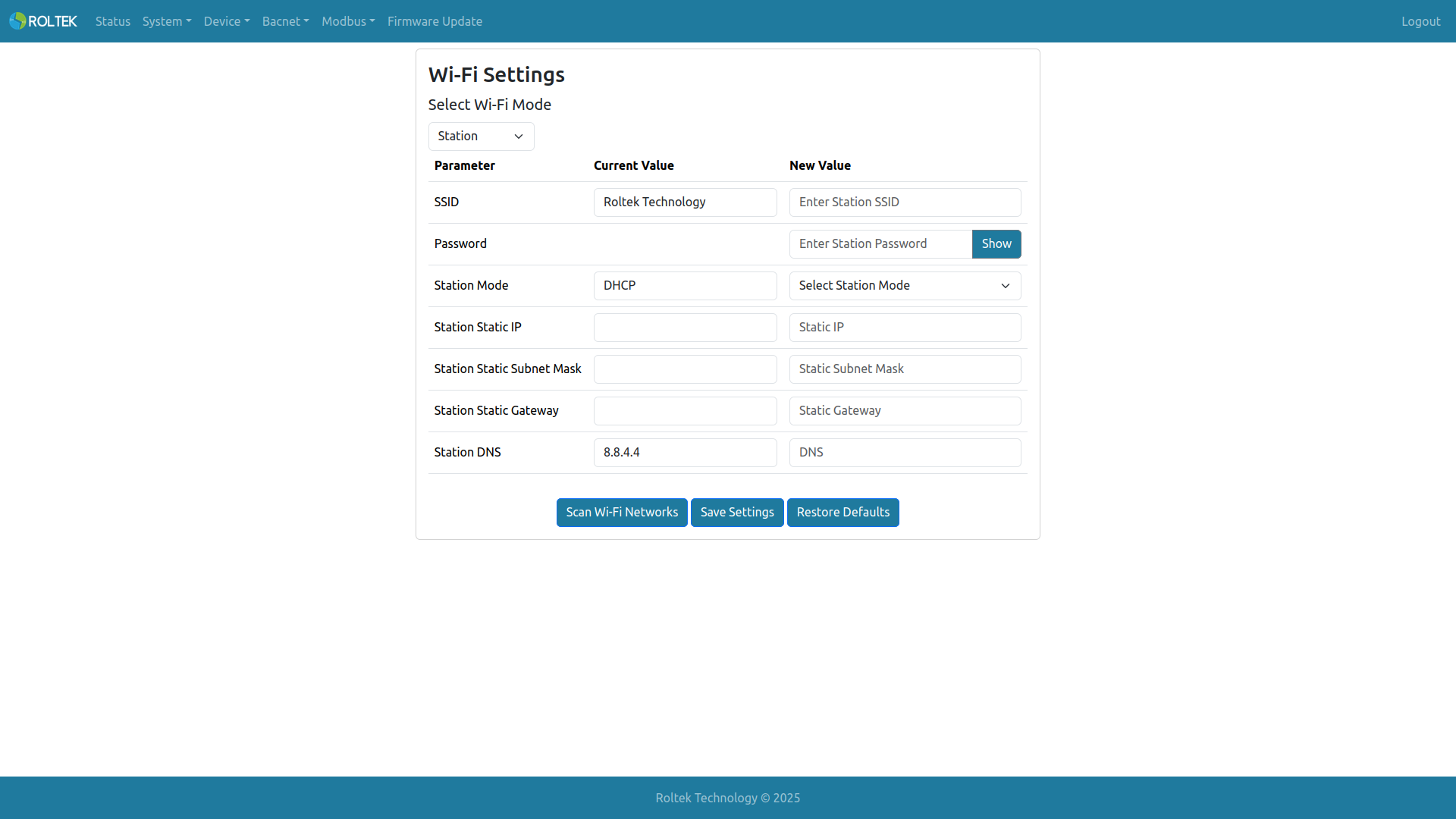Click the Roltek logo icon
This screenshot has height=819, width=1456.
43,21
